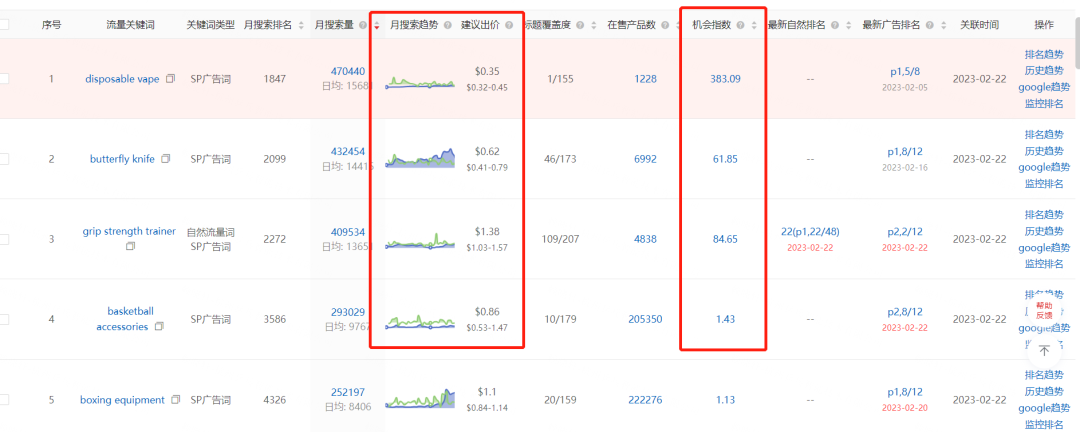The width and height of the screenshot is (1080, 432).
Task: Tick checkbox for boxing equipment row
Action: click(x=4, y=399)
